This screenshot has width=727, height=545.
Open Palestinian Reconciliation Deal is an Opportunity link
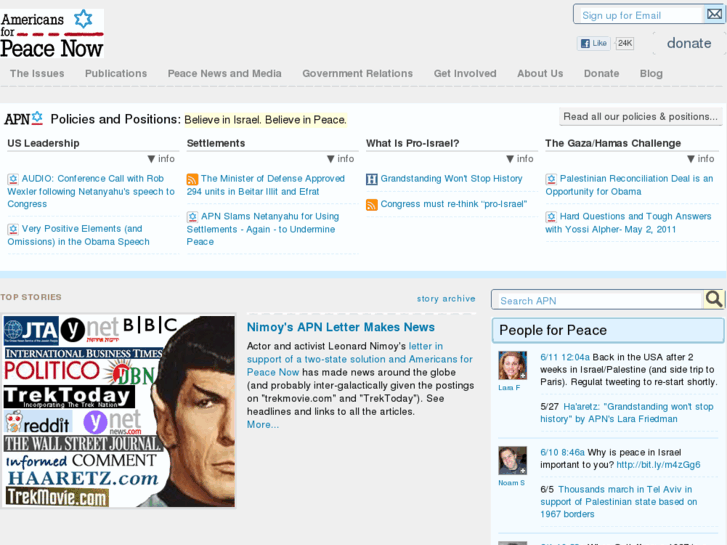point(629,185)
